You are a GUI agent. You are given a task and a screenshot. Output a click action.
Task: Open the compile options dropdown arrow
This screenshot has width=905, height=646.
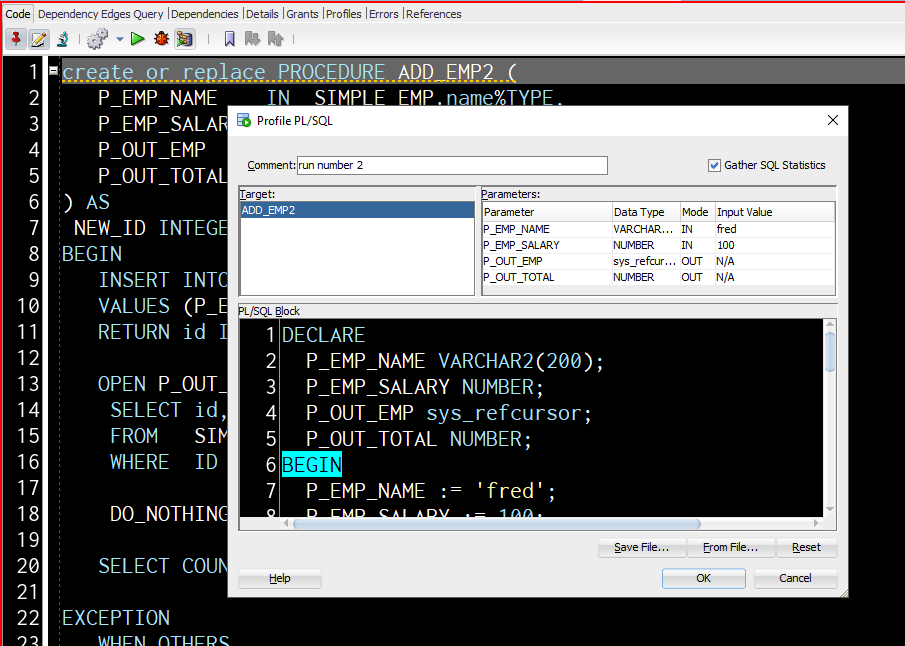pos(119,39)
